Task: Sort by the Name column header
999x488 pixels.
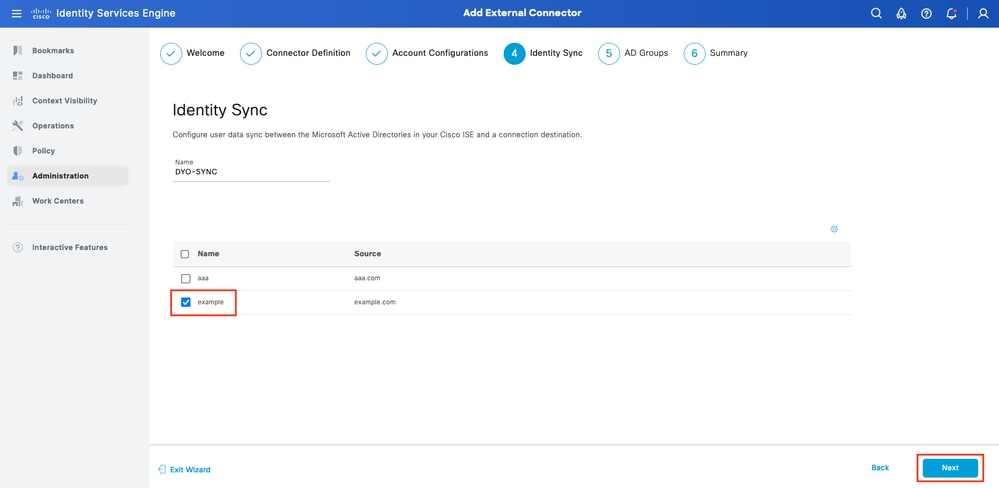Action: (208, 254)
